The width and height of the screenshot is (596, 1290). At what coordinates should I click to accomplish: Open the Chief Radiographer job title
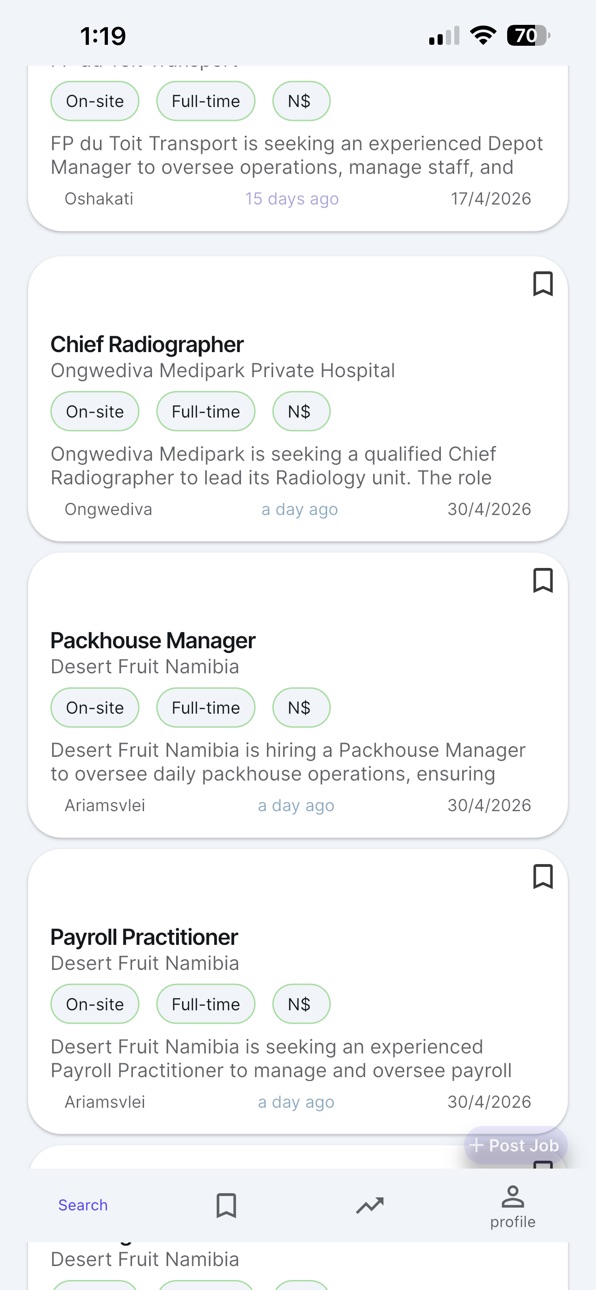[147, 344]
